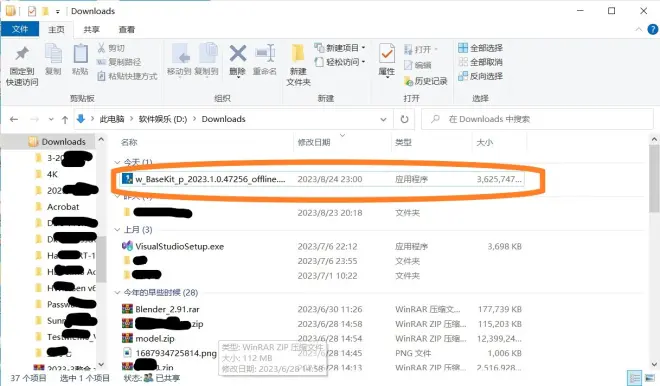This screenshot has height=386, width=660.
Task: Sort by the 大小 (Size) column header
Action: pos(484,142)
